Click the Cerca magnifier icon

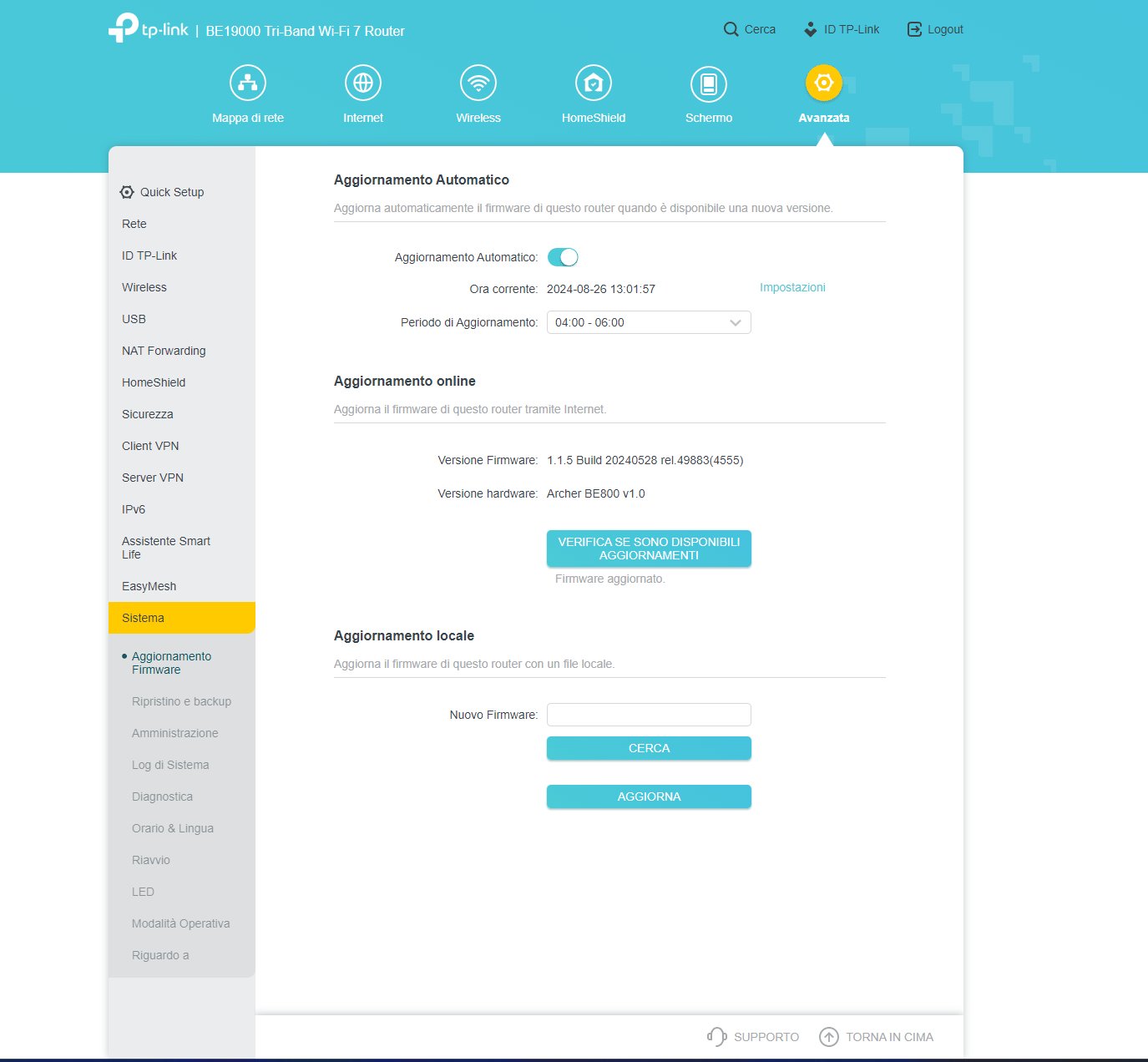731,29
